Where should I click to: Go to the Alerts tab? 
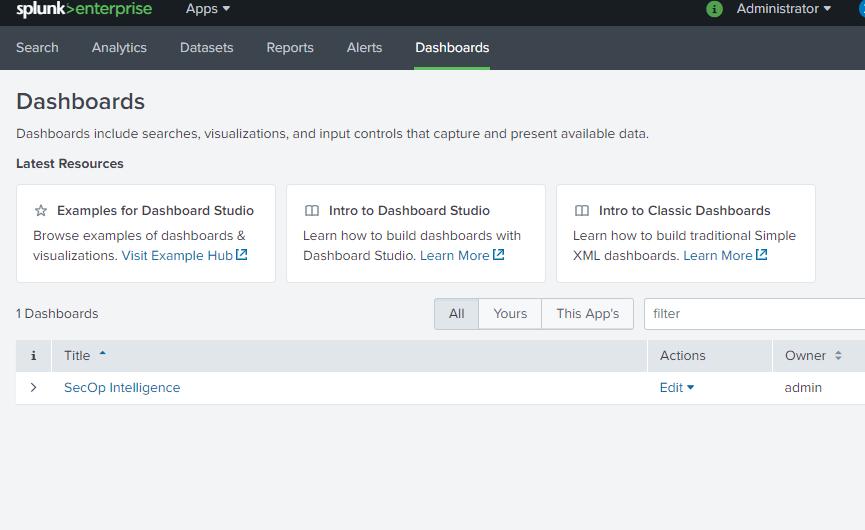(x=364, y=48)
